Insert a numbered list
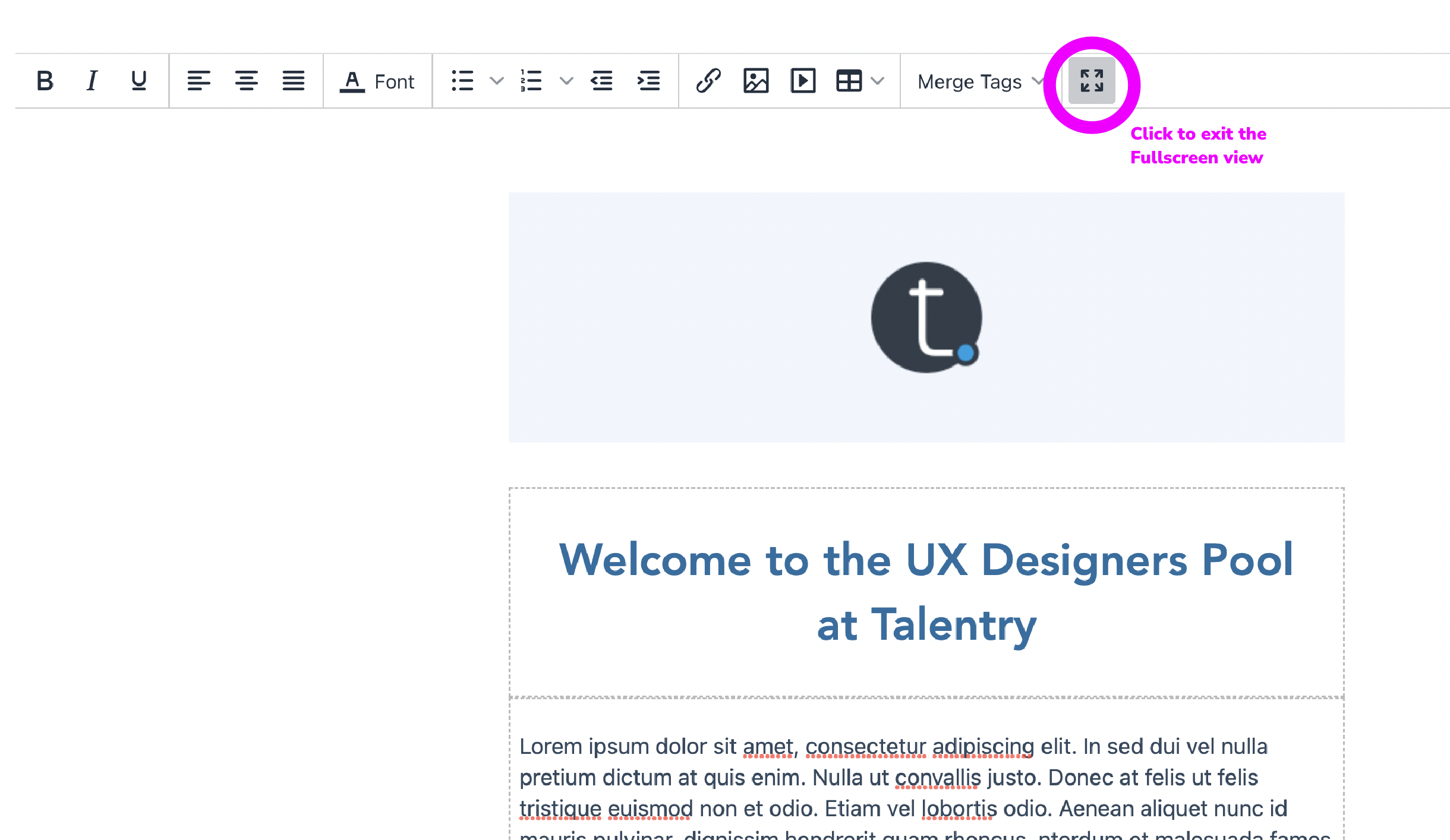Screen dimensions: 1450x840 (x=531, y=81)
